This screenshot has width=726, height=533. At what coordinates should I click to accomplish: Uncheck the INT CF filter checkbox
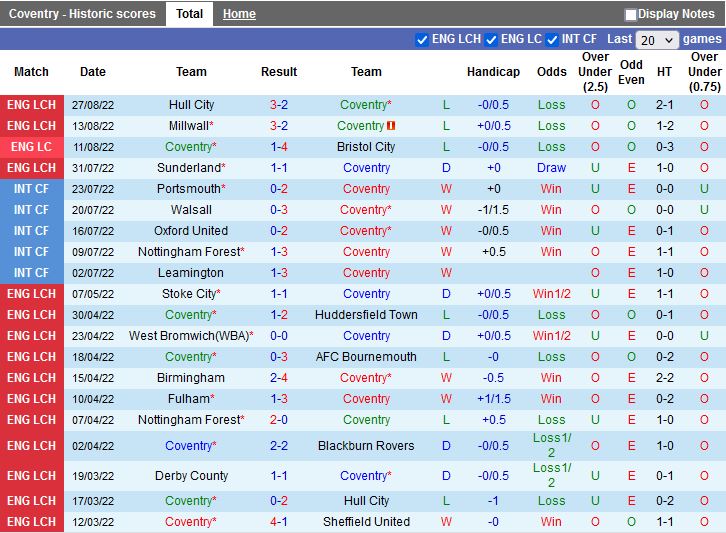[551, 40]
